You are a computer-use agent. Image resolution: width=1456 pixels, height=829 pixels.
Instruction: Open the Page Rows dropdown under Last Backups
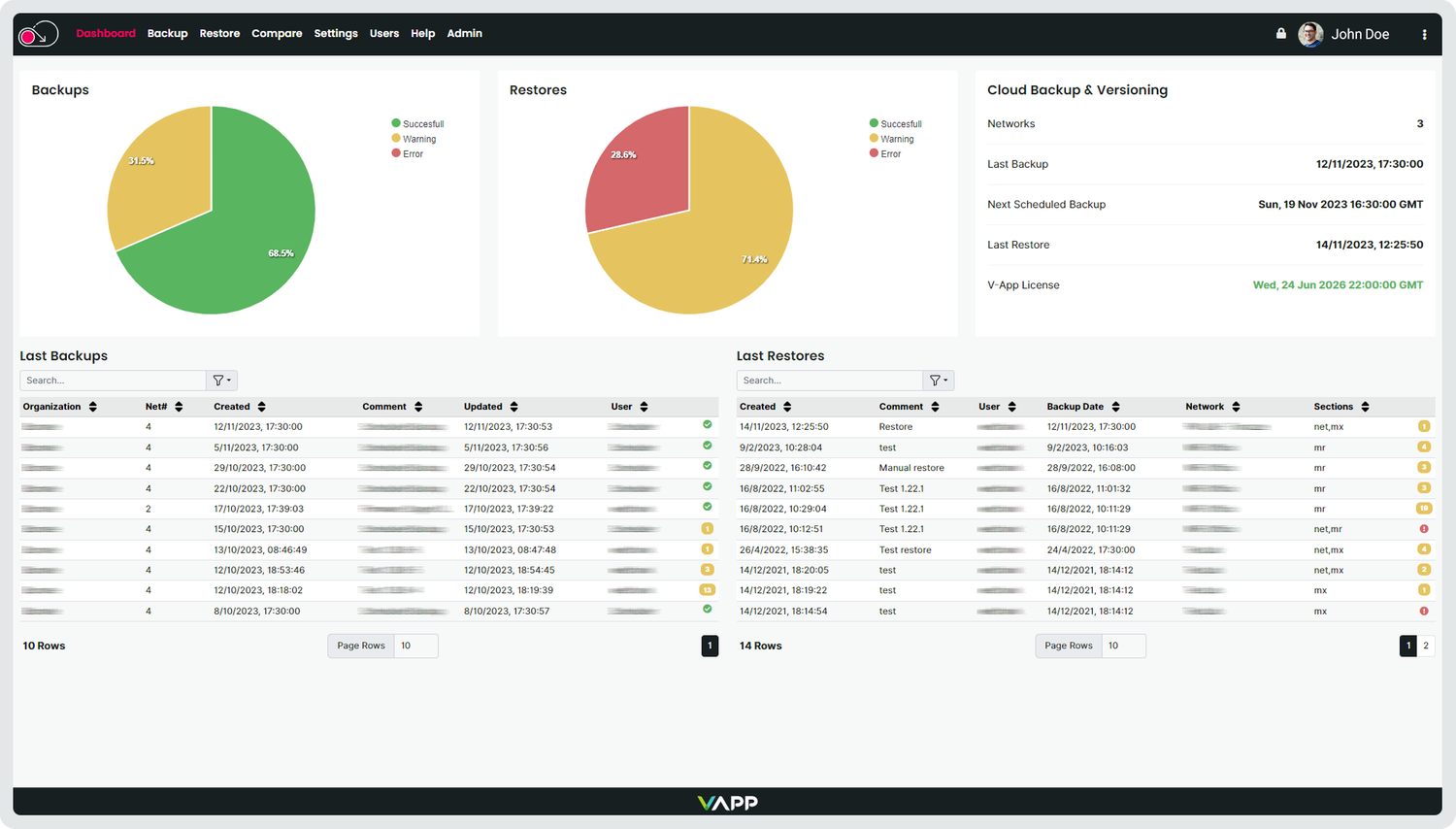[415, 646]
